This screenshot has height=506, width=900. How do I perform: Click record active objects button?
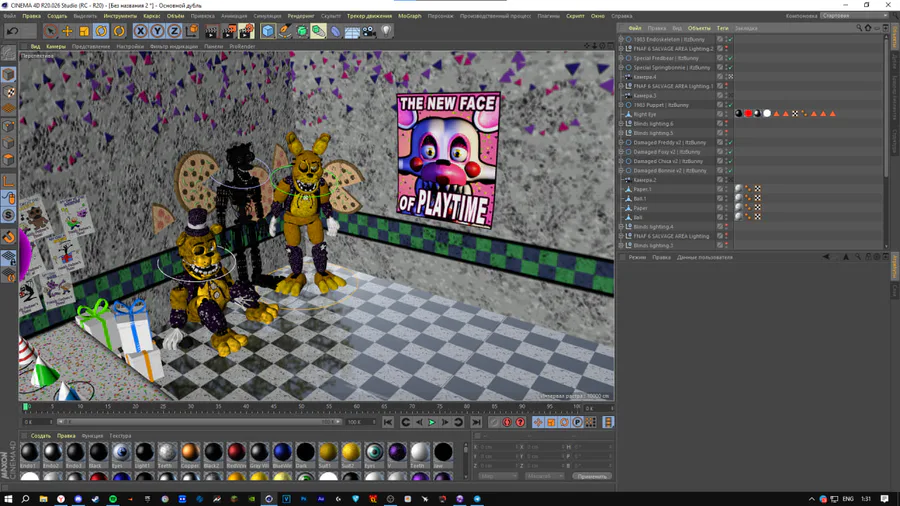tap(494, 422)
